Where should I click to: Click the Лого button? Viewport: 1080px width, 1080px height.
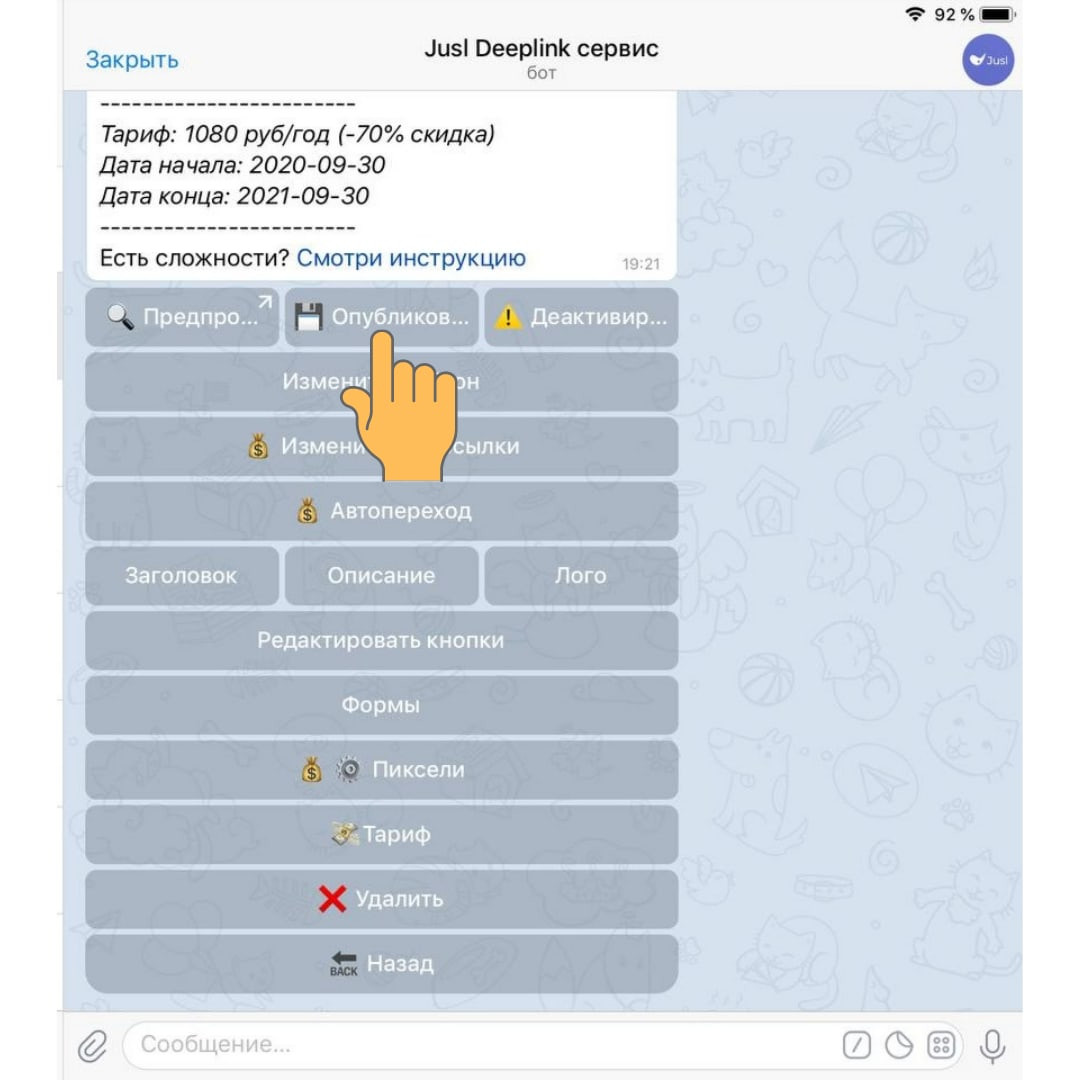[581, 576]
